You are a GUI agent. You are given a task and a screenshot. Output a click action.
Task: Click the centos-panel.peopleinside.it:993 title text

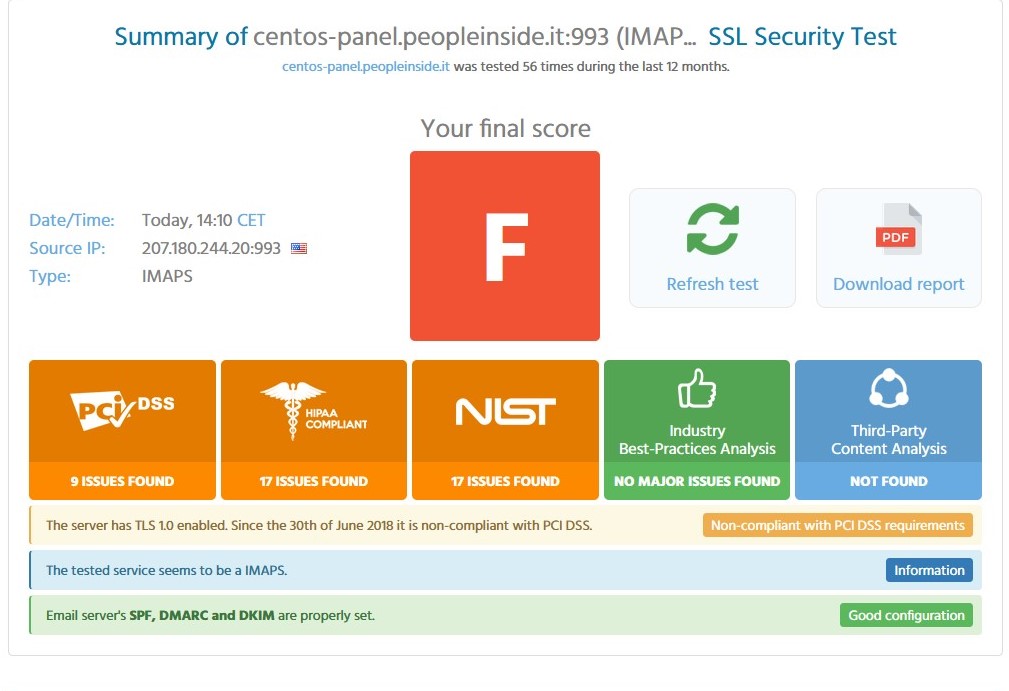[431, 37]
